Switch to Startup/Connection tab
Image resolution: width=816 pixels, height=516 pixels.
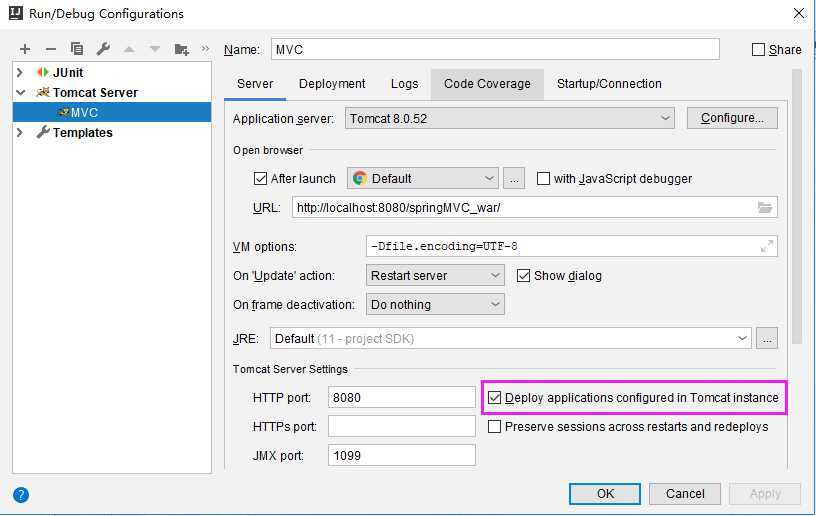pos(609,84)
